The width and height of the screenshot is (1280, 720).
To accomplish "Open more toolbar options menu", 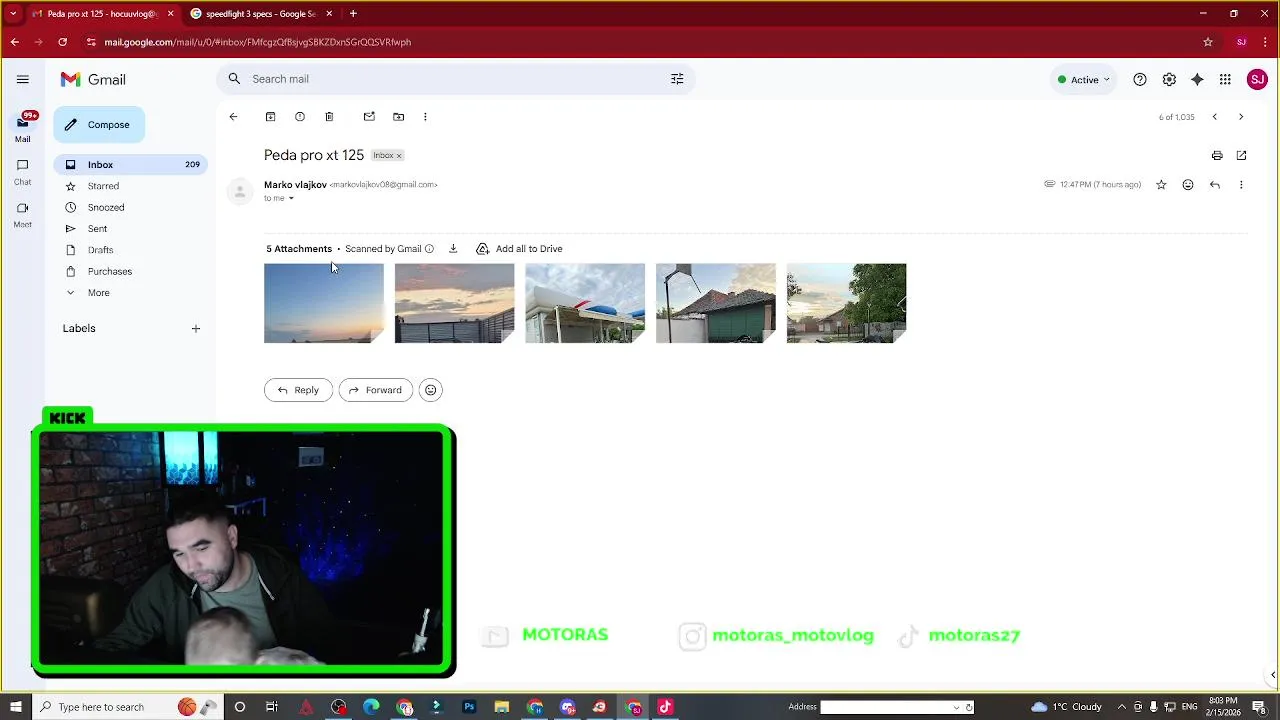I will pyautogui.click(x=425, y=117).
